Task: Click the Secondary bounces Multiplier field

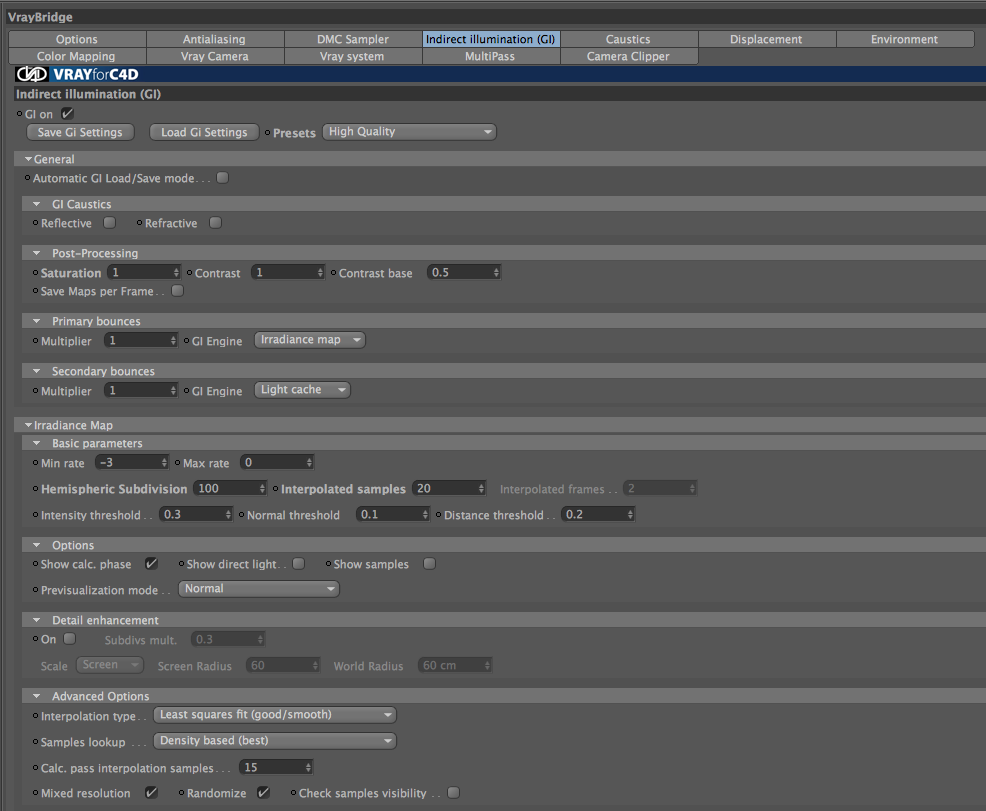Action: pos(141,390)
